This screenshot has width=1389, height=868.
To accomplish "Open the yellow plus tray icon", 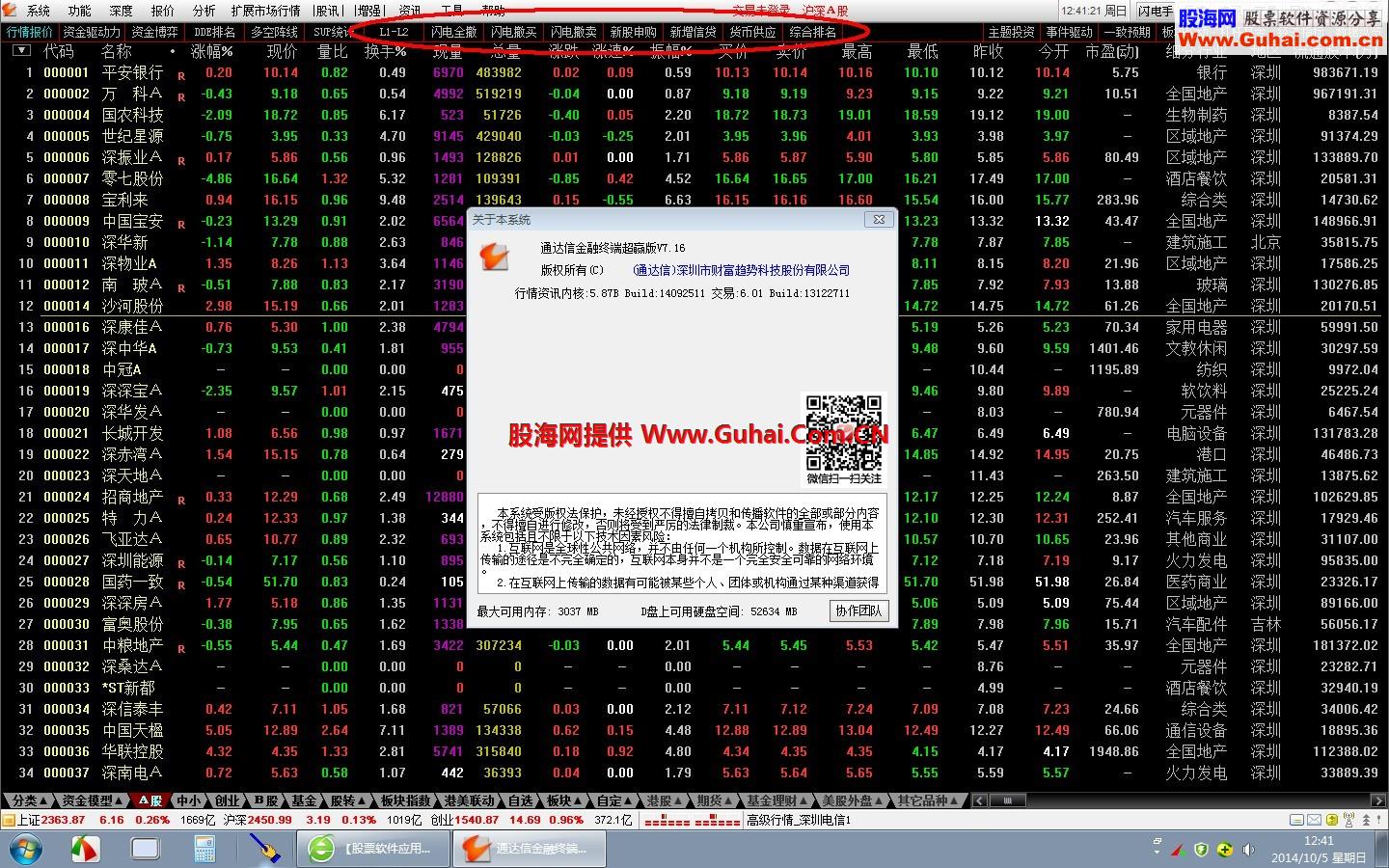I will click(x=1225, y=850).
